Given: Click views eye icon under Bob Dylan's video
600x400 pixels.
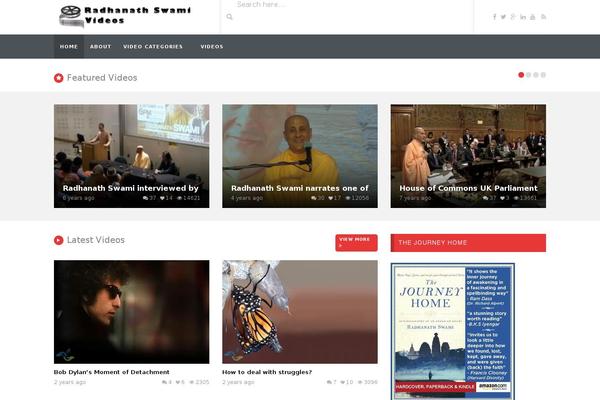Looking at the screenshot, I should coord(192,382).
